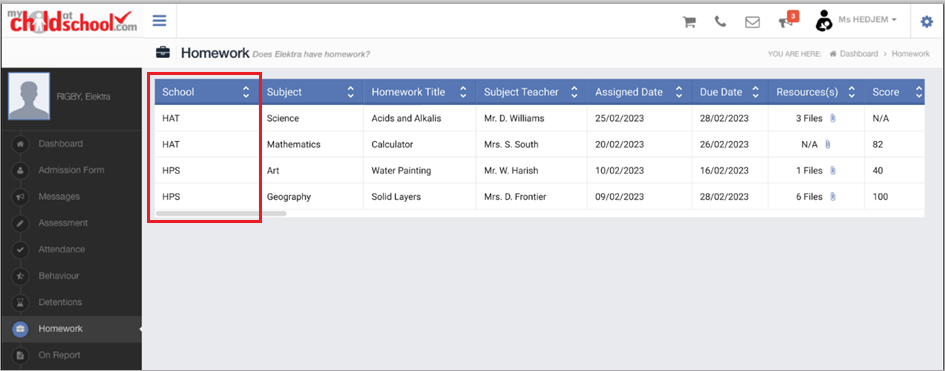Image resolution: width=945 pixels, height=371 pixels.
Task: Click teacher Mr. W. Harish cell
Action: point(511,170)
